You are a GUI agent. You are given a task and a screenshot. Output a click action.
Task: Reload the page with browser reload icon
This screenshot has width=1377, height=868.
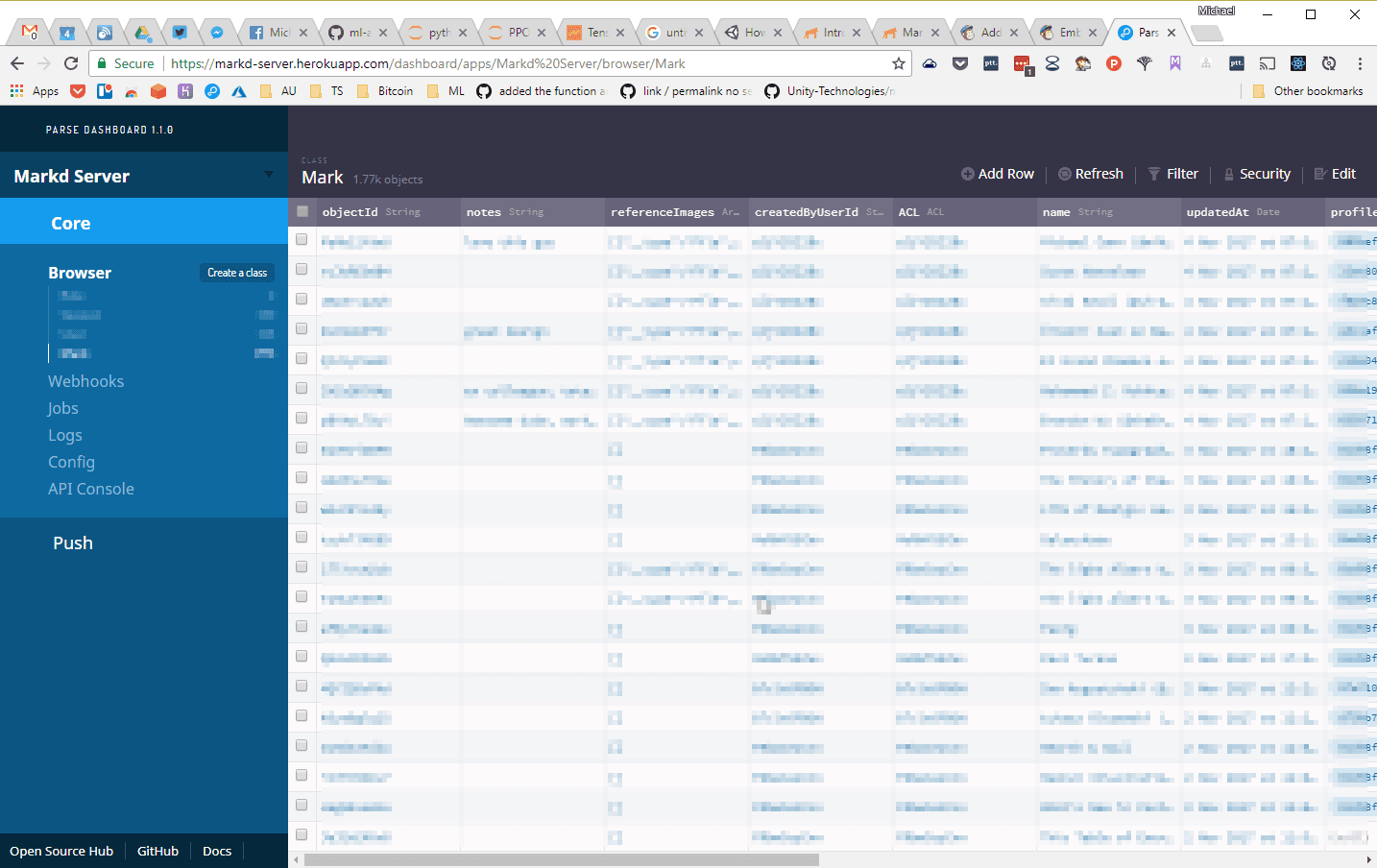click(x=71, y=63)
